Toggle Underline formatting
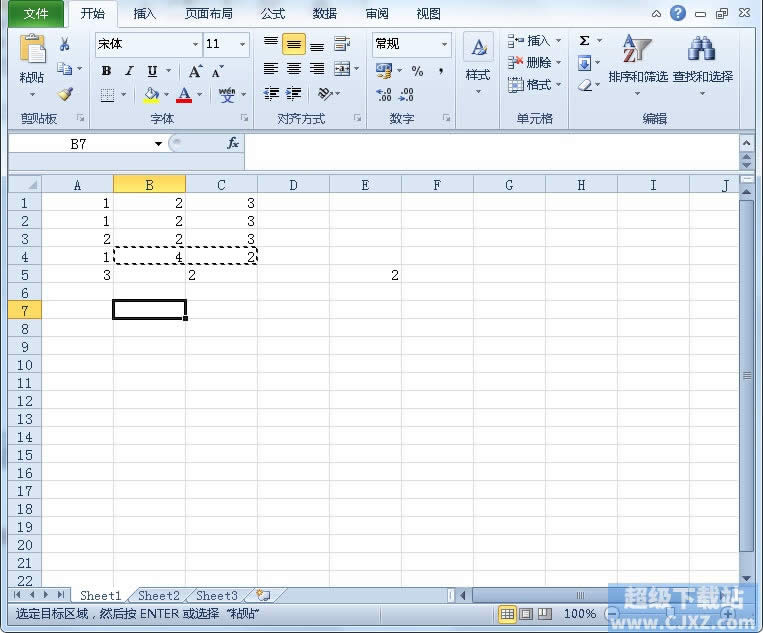The height and width of the screenshot is (633, 763). pyautogui.click(x=152, y=71)
